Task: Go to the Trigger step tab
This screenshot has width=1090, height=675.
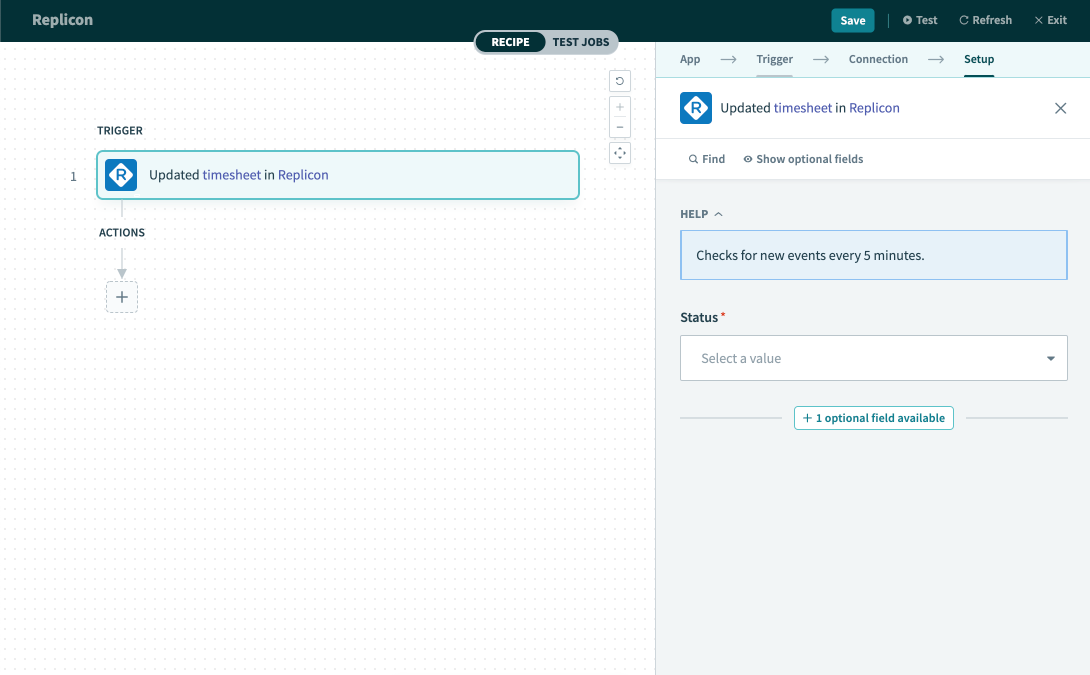Action: pyautogui.click(x=774, y=59)
